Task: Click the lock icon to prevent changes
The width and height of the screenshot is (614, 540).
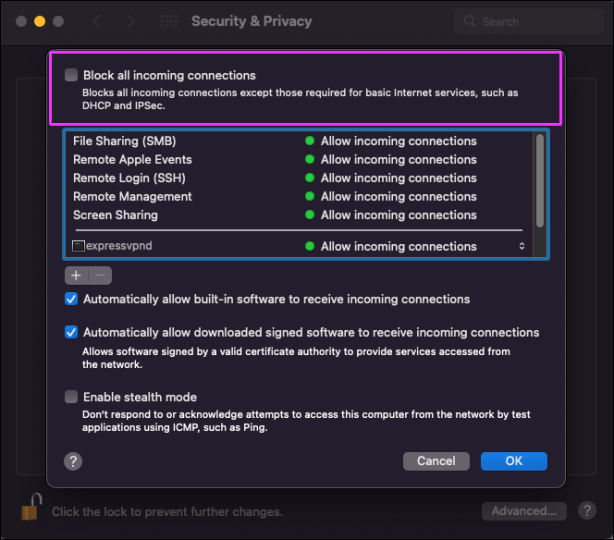Action: (31, 510)
